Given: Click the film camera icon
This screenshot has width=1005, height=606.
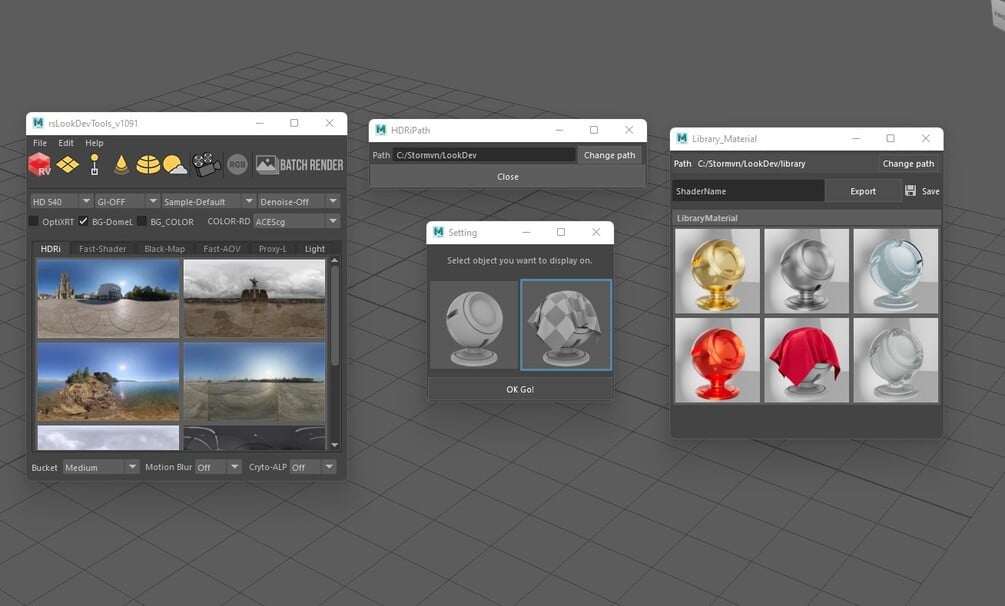Looking at the screenshot, I should pyautogui.click(x=206, y=165).
